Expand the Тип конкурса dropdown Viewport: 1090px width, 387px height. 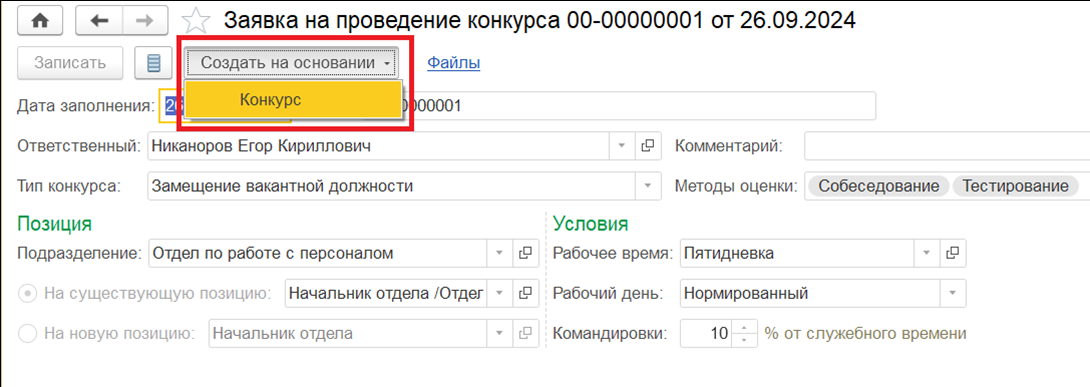(x=648, y=186)
